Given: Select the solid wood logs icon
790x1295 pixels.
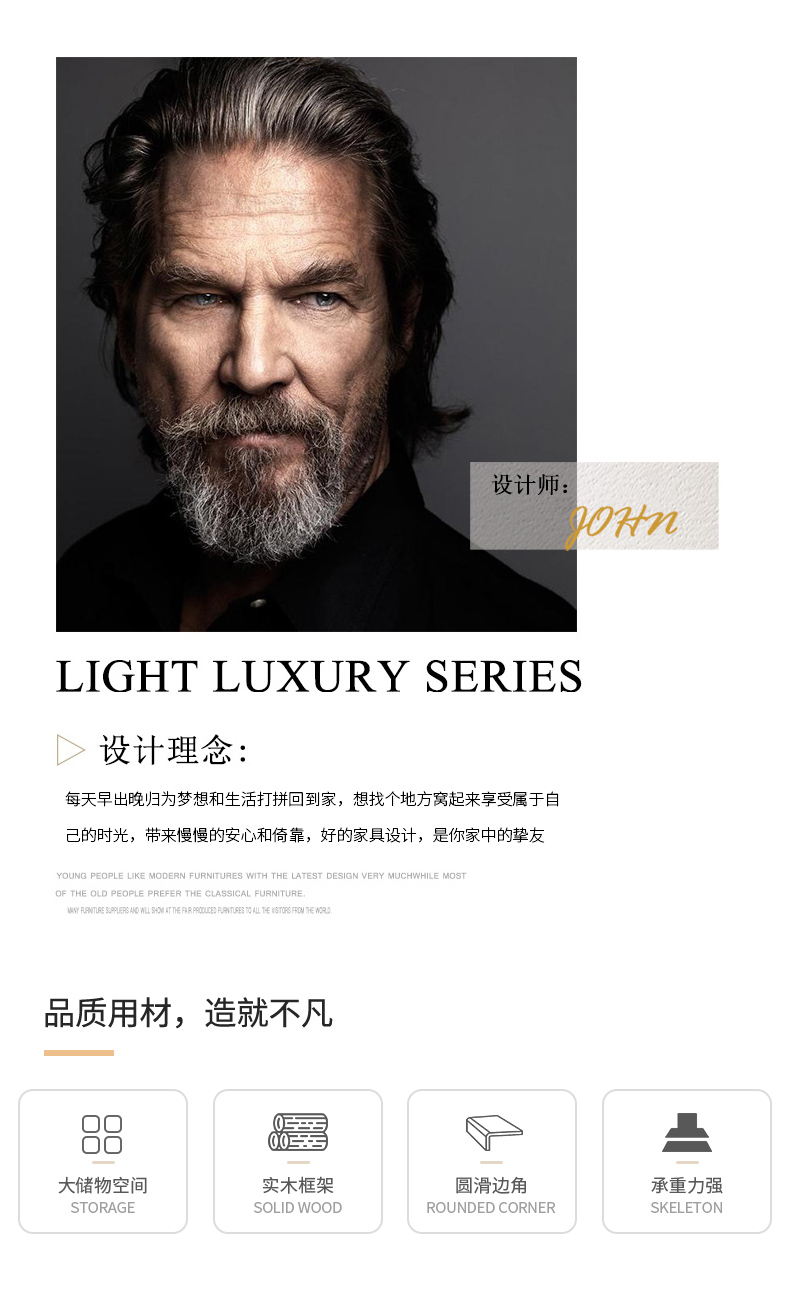Looking at the screenshot, I should coord(298,1132).
